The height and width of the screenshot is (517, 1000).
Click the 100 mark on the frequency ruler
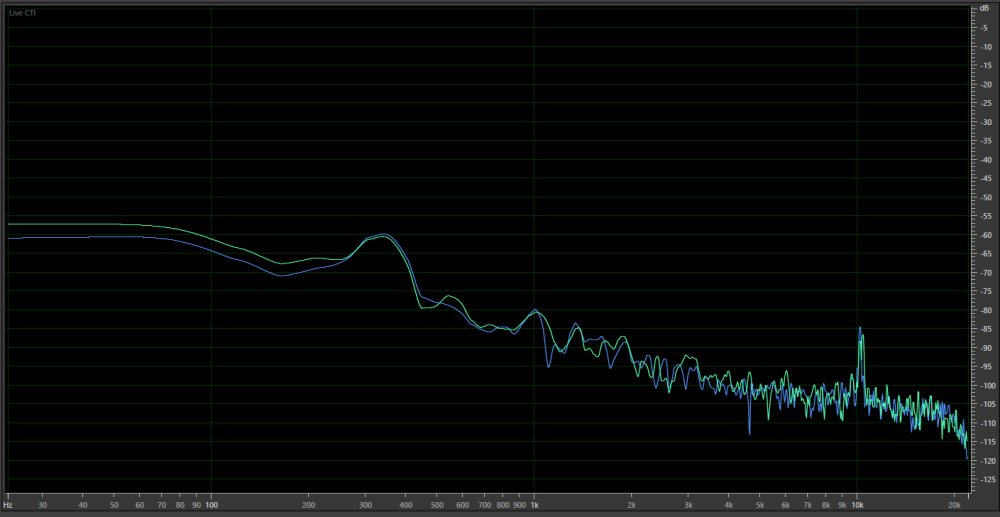coord(211,506)
